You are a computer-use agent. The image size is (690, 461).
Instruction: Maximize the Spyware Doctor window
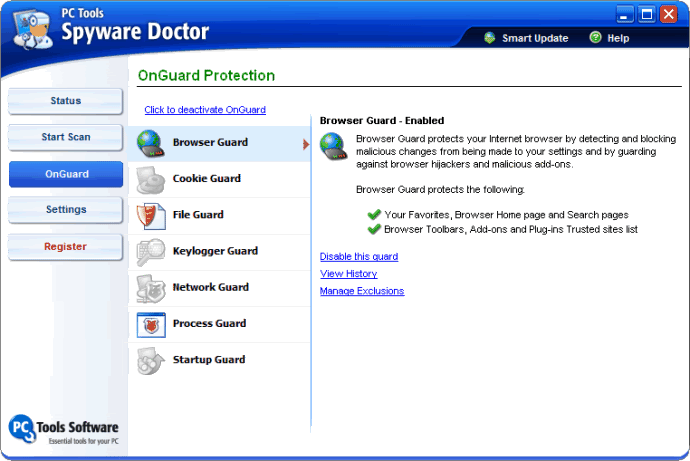[x=647, y=15]
